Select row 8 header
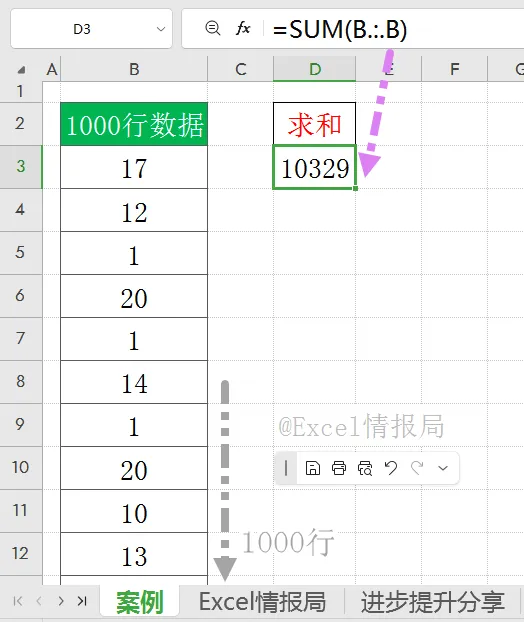 21,382
